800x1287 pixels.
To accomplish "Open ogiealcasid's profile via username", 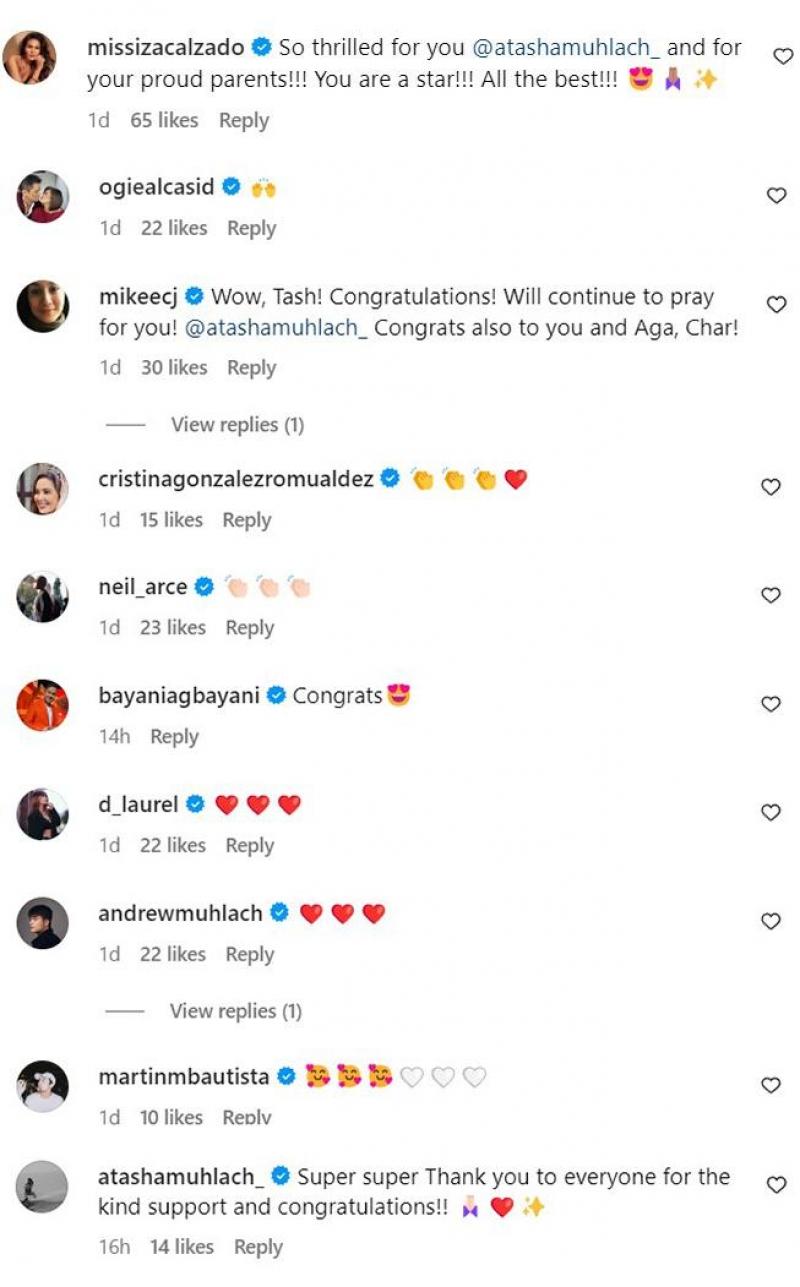I will (x=156, y=186).
